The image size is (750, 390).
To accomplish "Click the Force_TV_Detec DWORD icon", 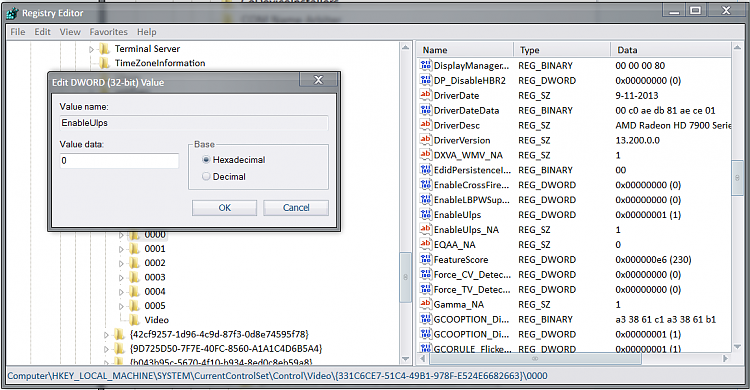I will 425,289.
